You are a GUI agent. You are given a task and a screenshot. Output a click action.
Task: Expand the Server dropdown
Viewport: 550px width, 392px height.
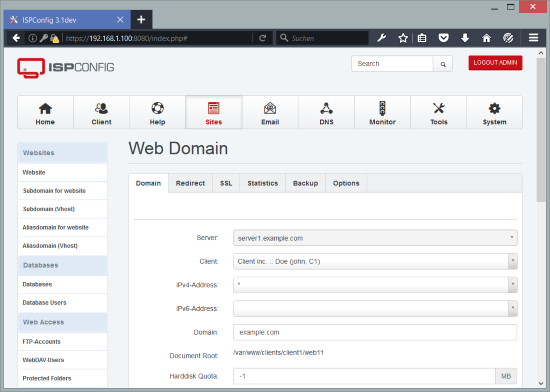[x=375, y=238]
